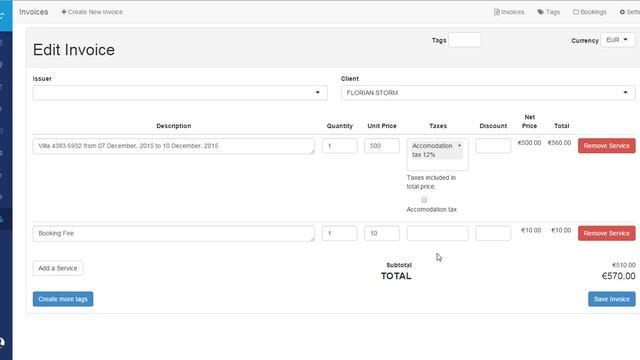The height and width of the screenshot is (360, 640).
Task: Focus the Tags input field
Action: (464, 40)
